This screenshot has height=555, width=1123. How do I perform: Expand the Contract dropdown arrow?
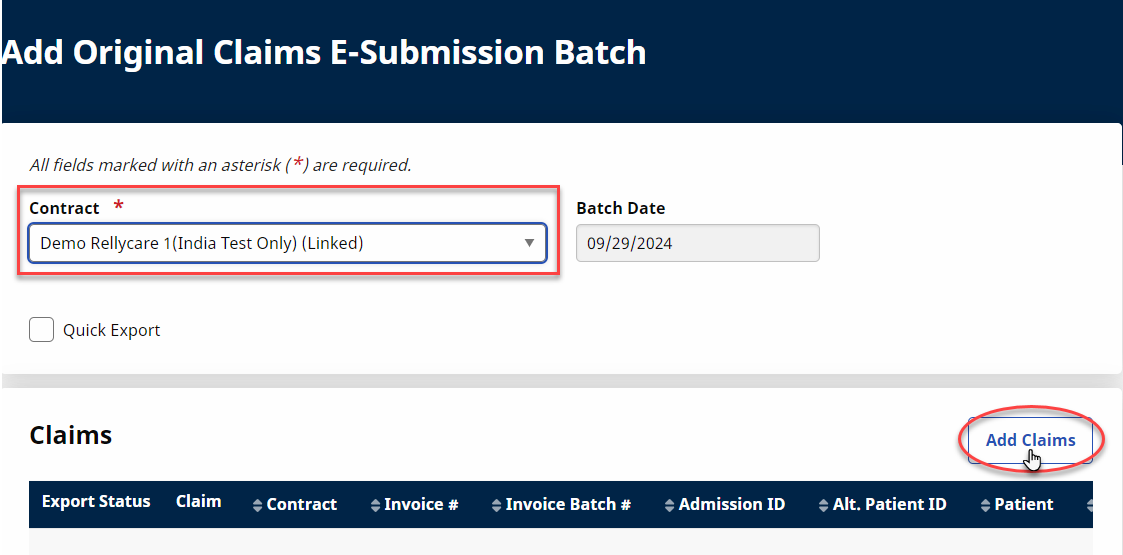pos(529,243)
